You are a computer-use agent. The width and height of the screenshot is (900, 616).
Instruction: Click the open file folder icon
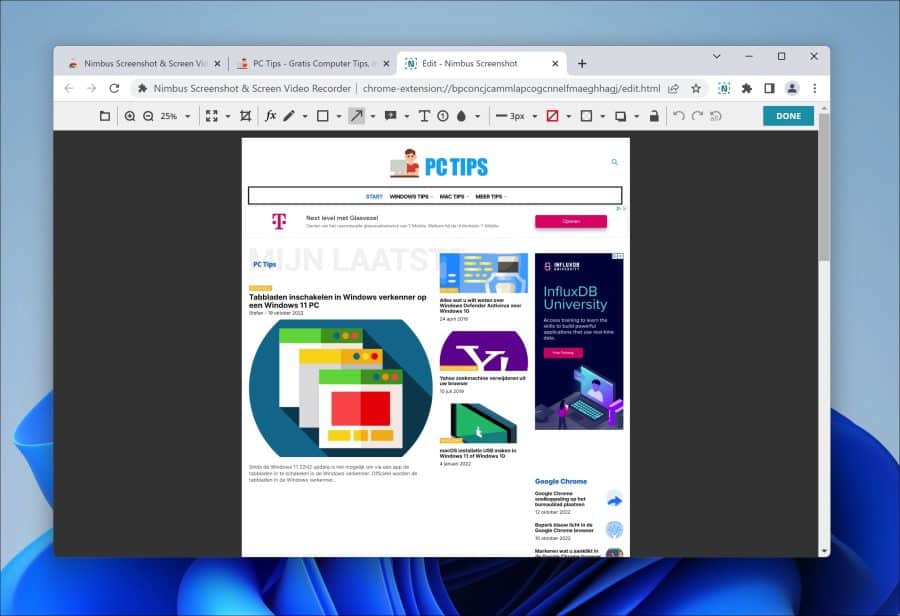click(104, 116)
